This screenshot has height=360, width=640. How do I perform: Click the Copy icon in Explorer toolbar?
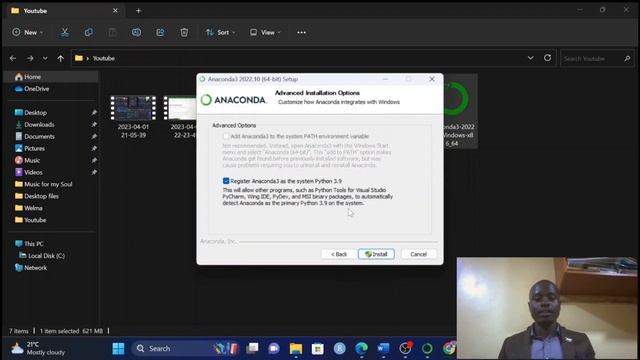coord(88,32)
